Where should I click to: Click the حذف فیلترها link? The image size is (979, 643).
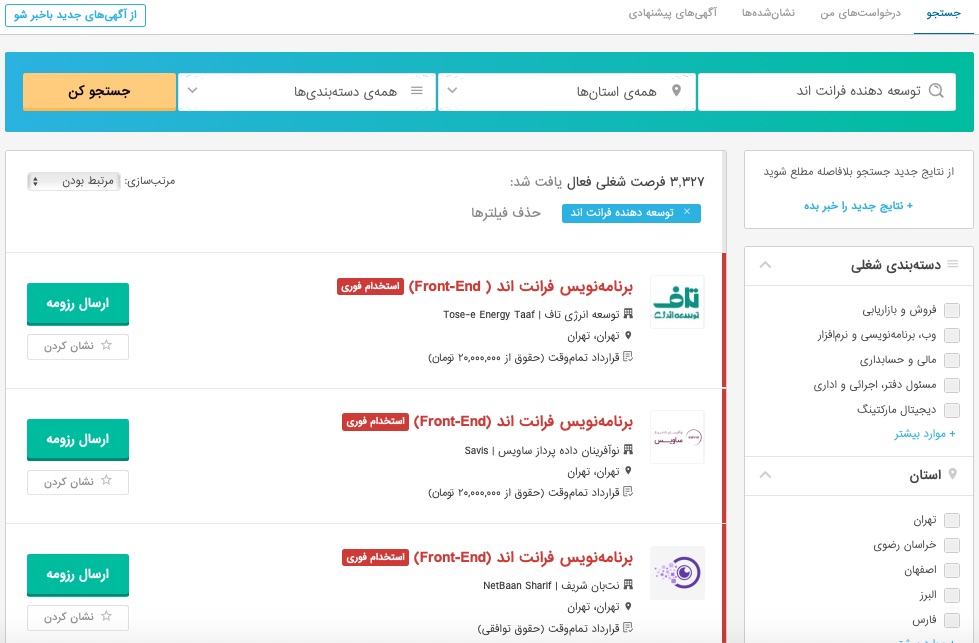506,213
